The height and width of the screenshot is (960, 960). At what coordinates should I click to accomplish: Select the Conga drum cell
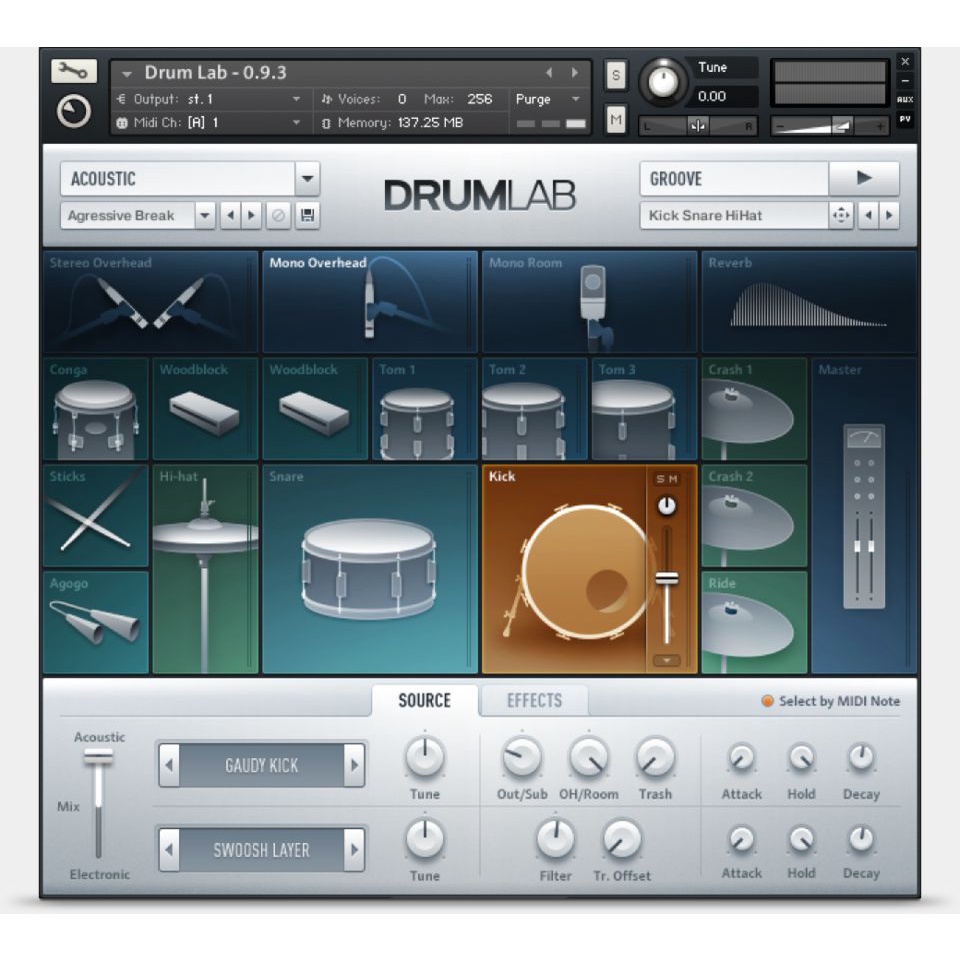pos(96,409)
